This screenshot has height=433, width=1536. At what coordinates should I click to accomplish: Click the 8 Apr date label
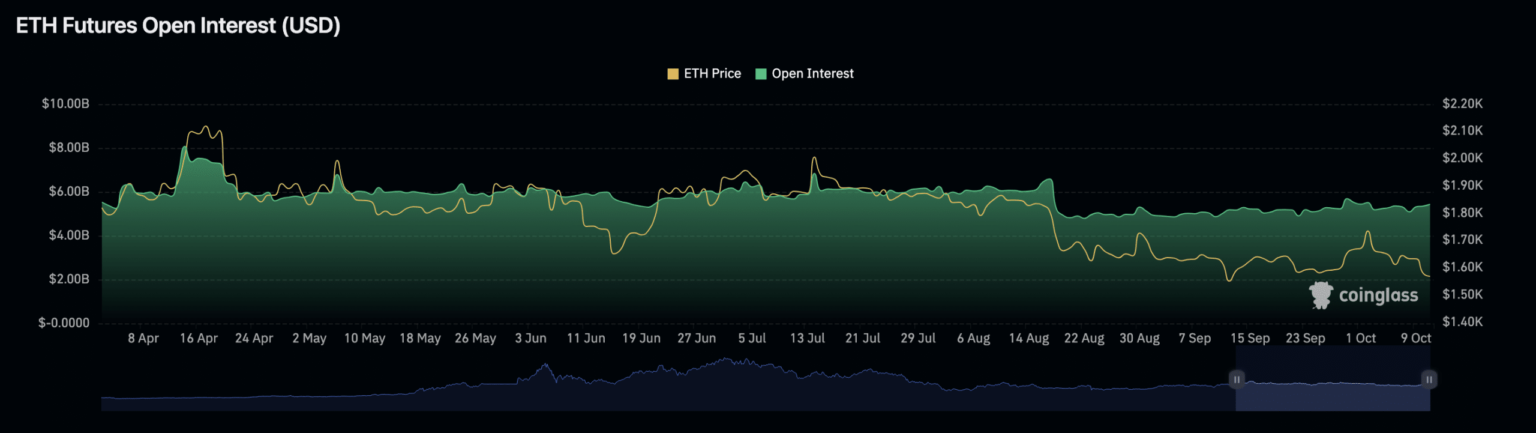point(144,339)
